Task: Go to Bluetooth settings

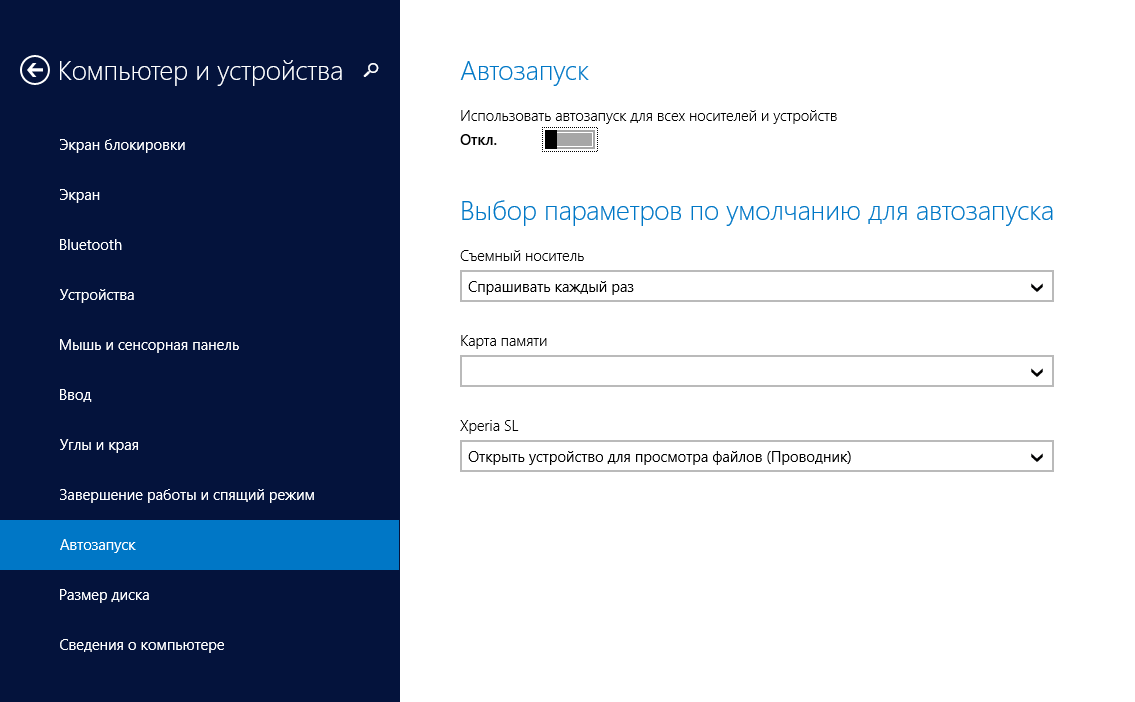Action: coord(91,245)
